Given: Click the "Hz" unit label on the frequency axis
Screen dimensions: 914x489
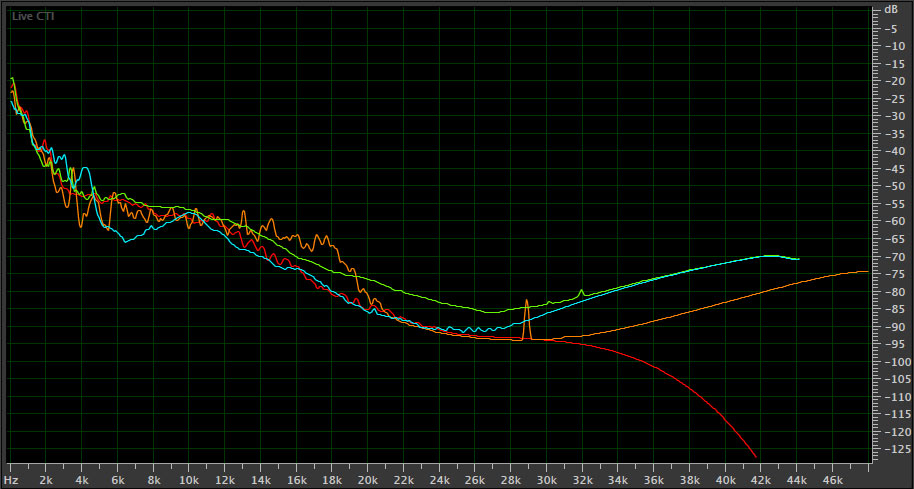Looking at the screenshot, I should pyautogui.click(x=12, y=481).
